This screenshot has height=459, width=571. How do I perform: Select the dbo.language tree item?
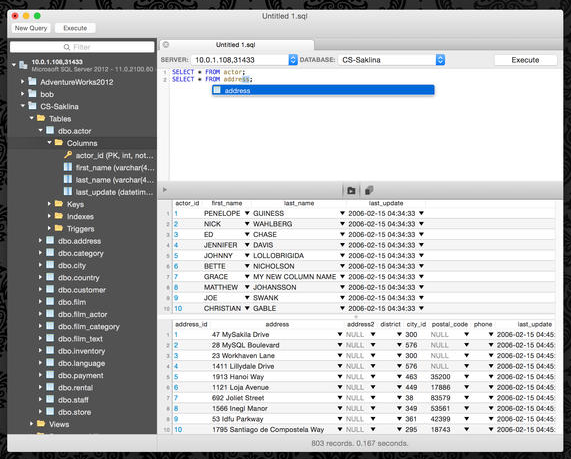click(81, 363)
